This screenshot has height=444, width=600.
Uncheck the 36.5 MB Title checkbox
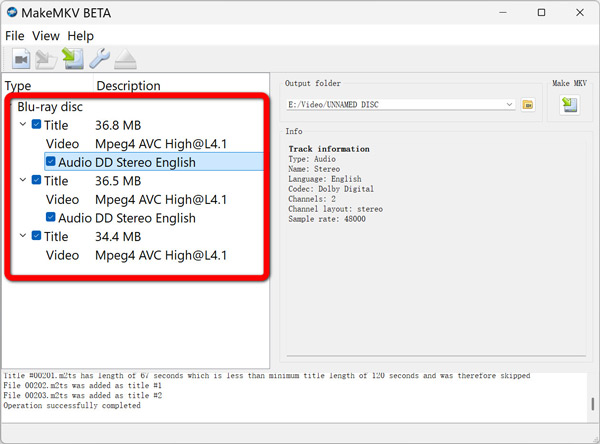tap(36, 180)
